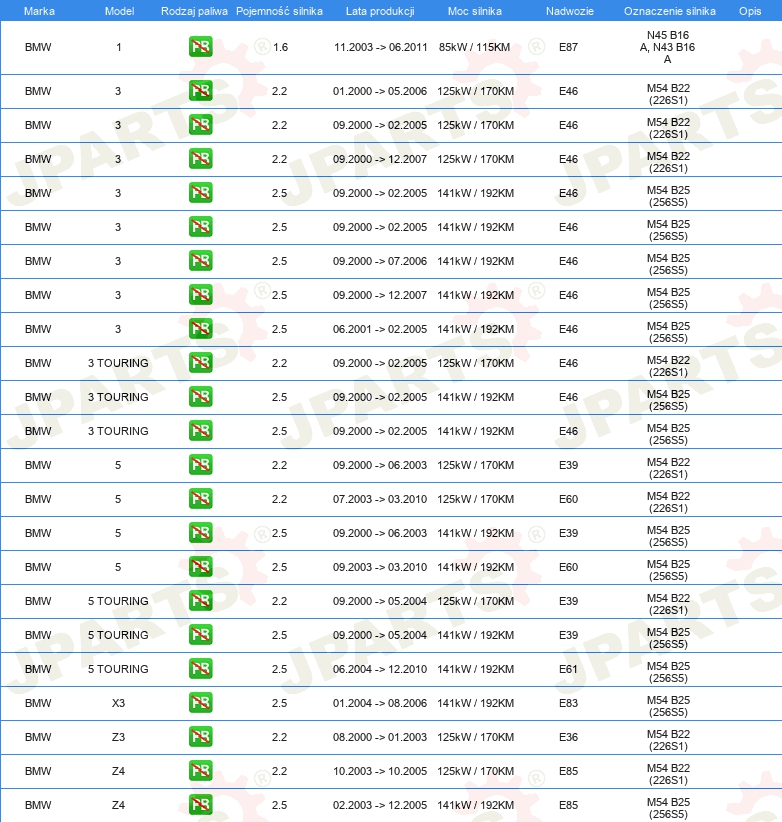
Task: Click fuel icon for 5 TOURING 2.5 E39 row
Action: pos(201,635)
